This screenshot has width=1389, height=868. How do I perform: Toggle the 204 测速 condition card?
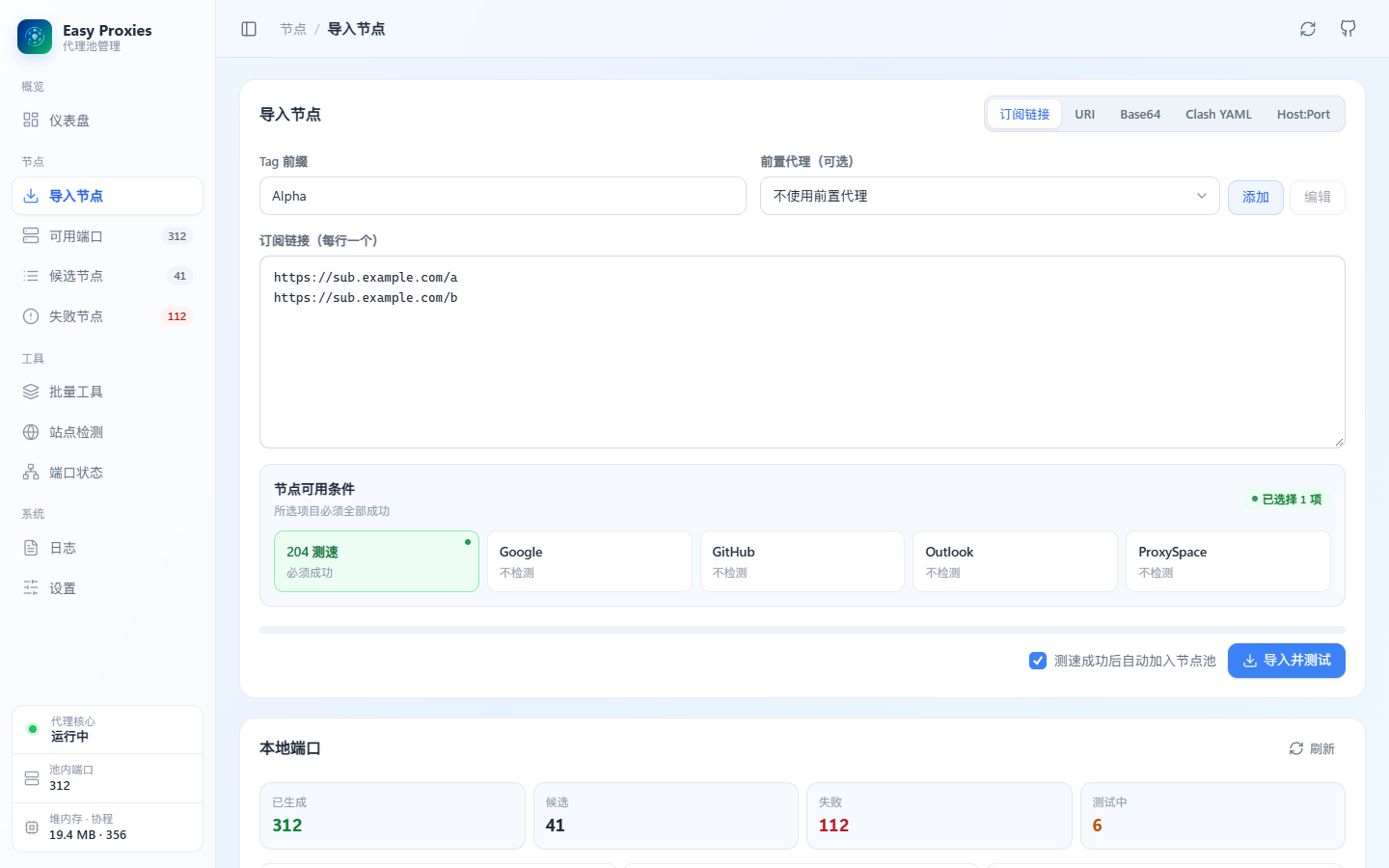pos(376,561)
